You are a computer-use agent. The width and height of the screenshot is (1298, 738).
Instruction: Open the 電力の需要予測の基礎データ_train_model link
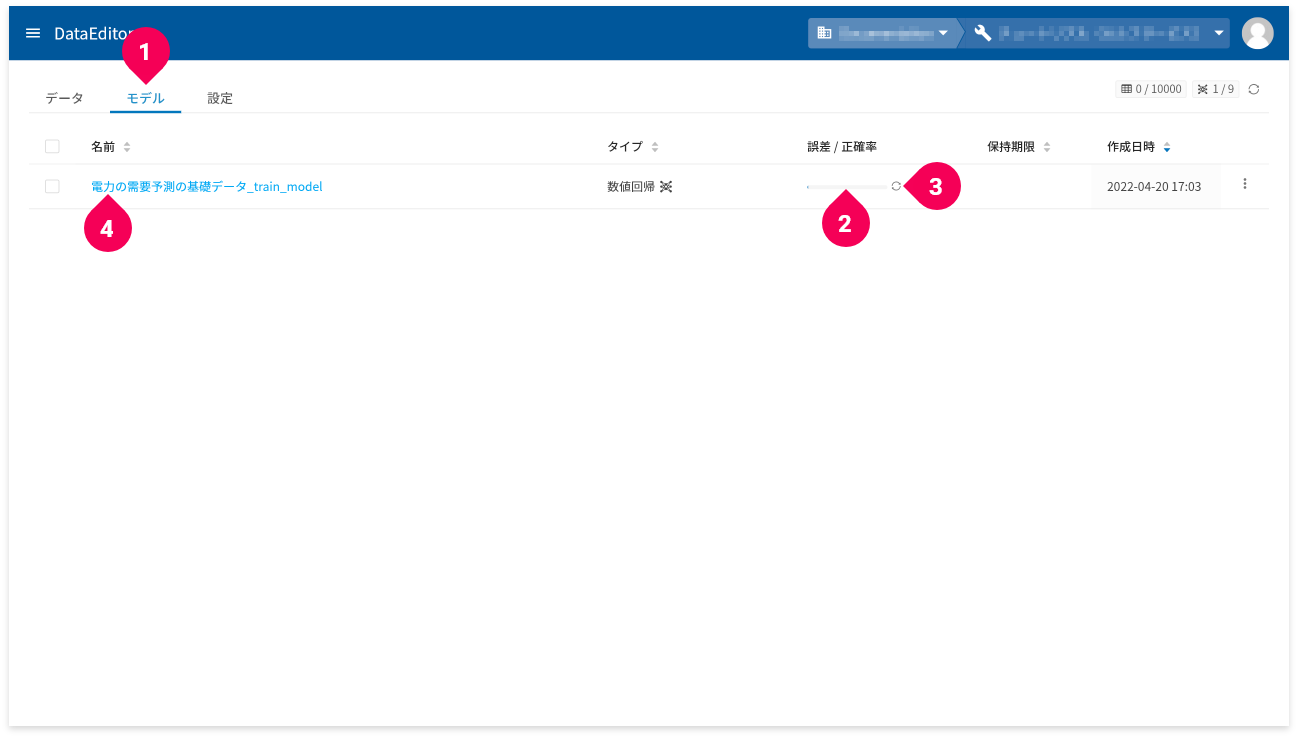tap(207, 186)
